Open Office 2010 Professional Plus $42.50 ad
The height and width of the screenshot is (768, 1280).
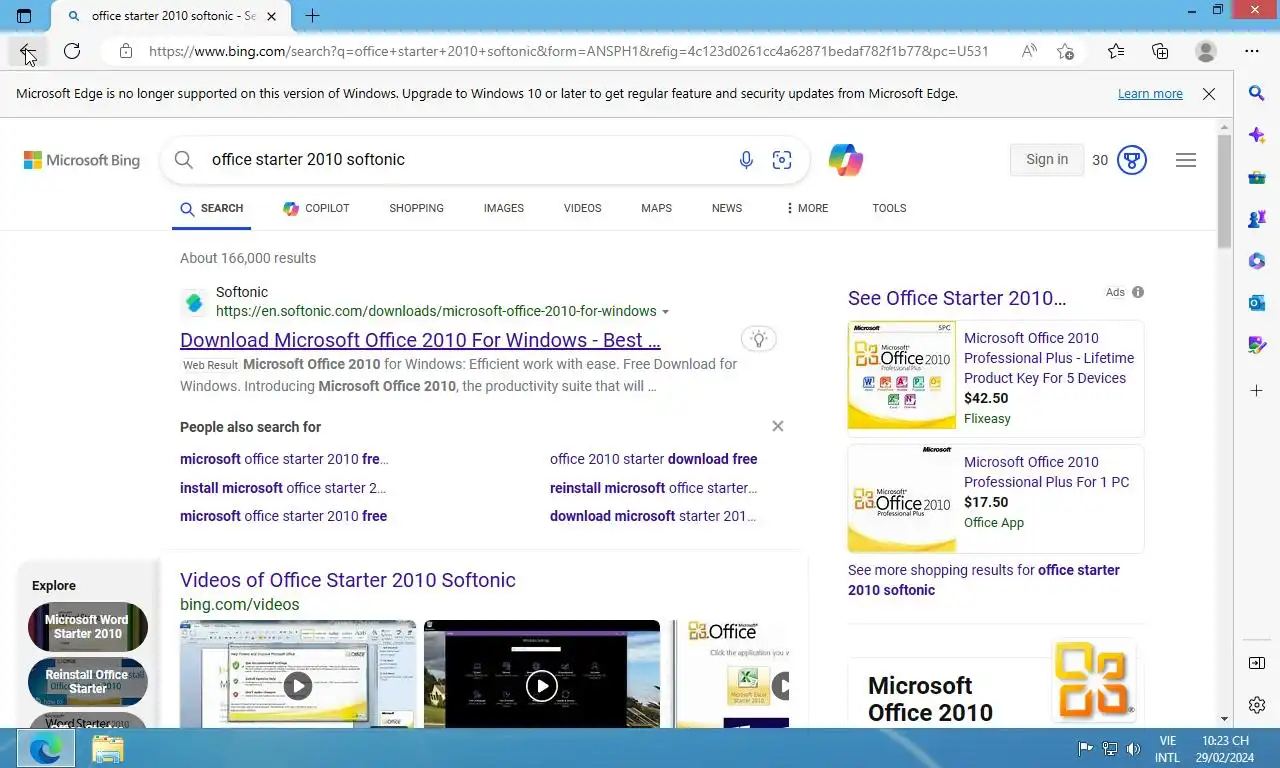[x=1048, y=358]
